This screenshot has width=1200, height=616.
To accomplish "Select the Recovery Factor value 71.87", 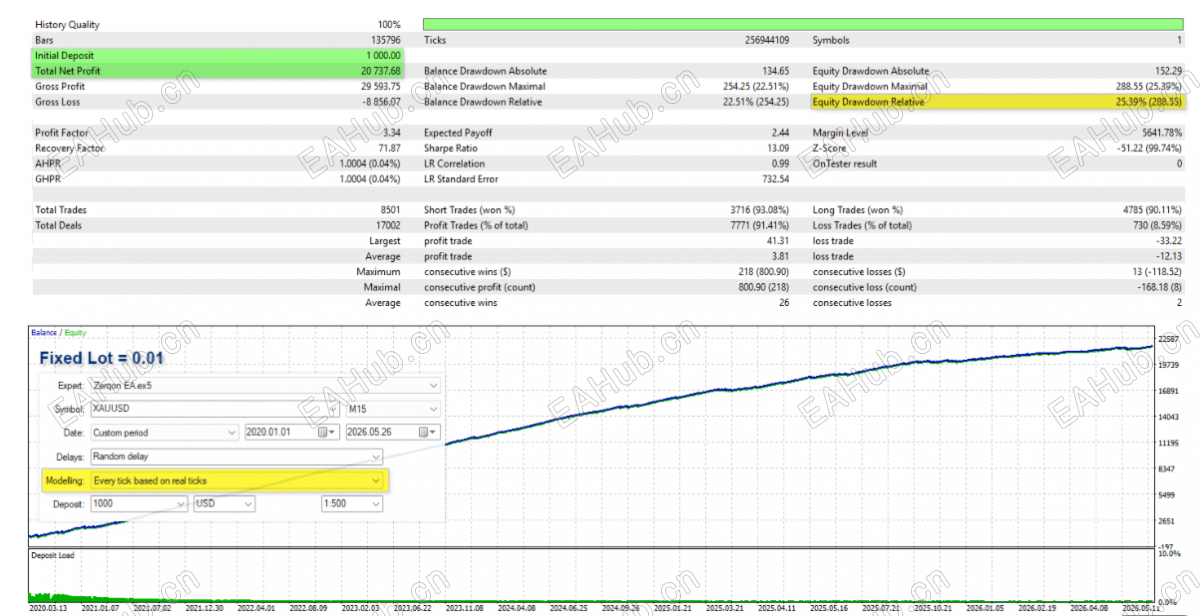I will 389,148.
